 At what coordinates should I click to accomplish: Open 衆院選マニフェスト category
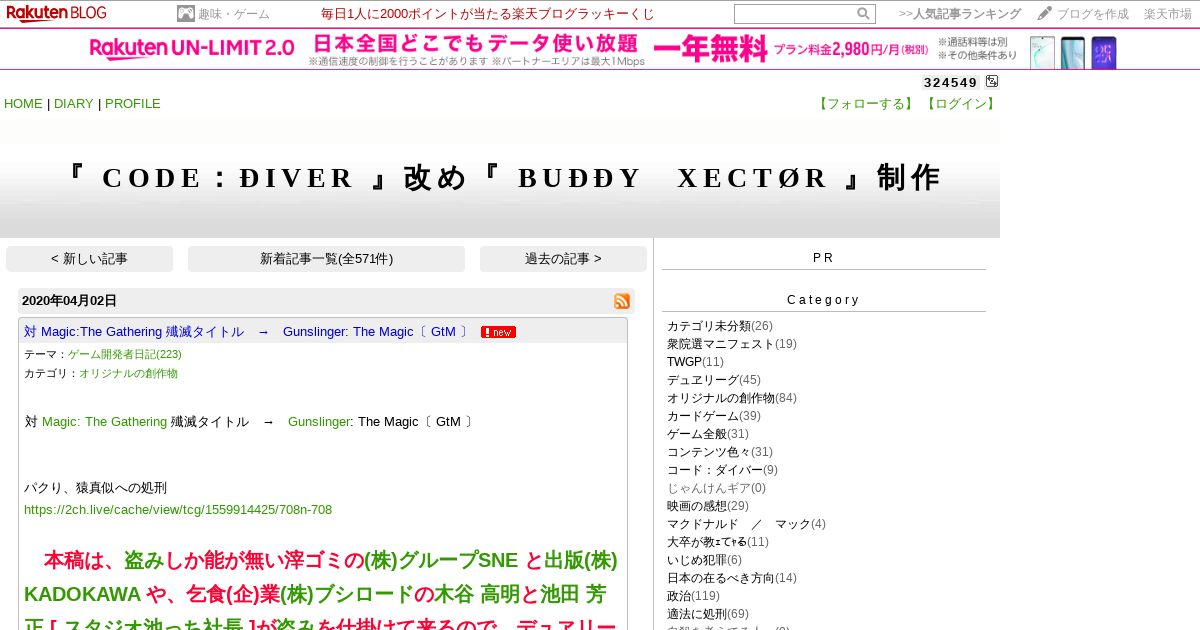click(721, 344)
